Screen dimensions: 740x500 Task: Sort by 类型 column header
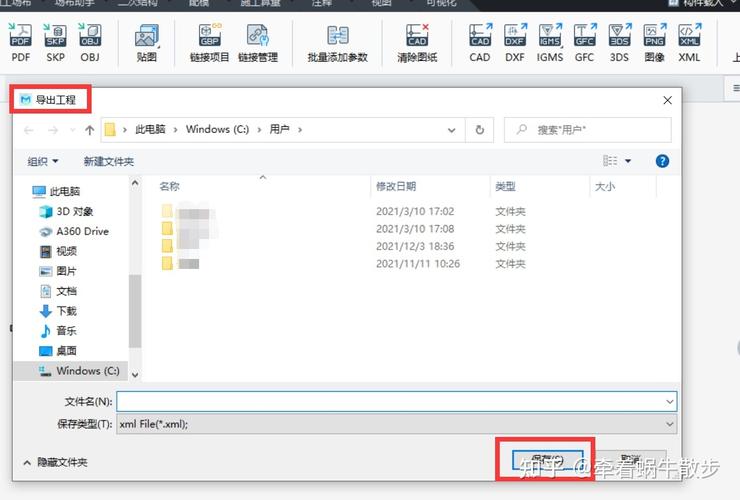[505, 186]
